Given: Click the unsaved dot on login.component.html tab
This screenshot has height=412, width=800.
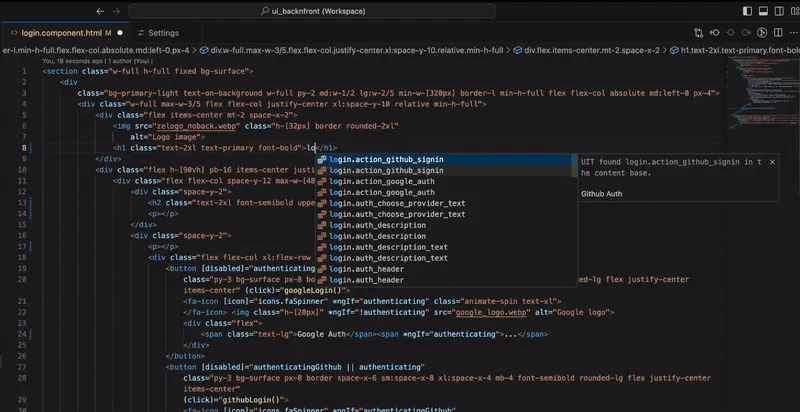Looking at the screenshot, I should tap(120, 33).
